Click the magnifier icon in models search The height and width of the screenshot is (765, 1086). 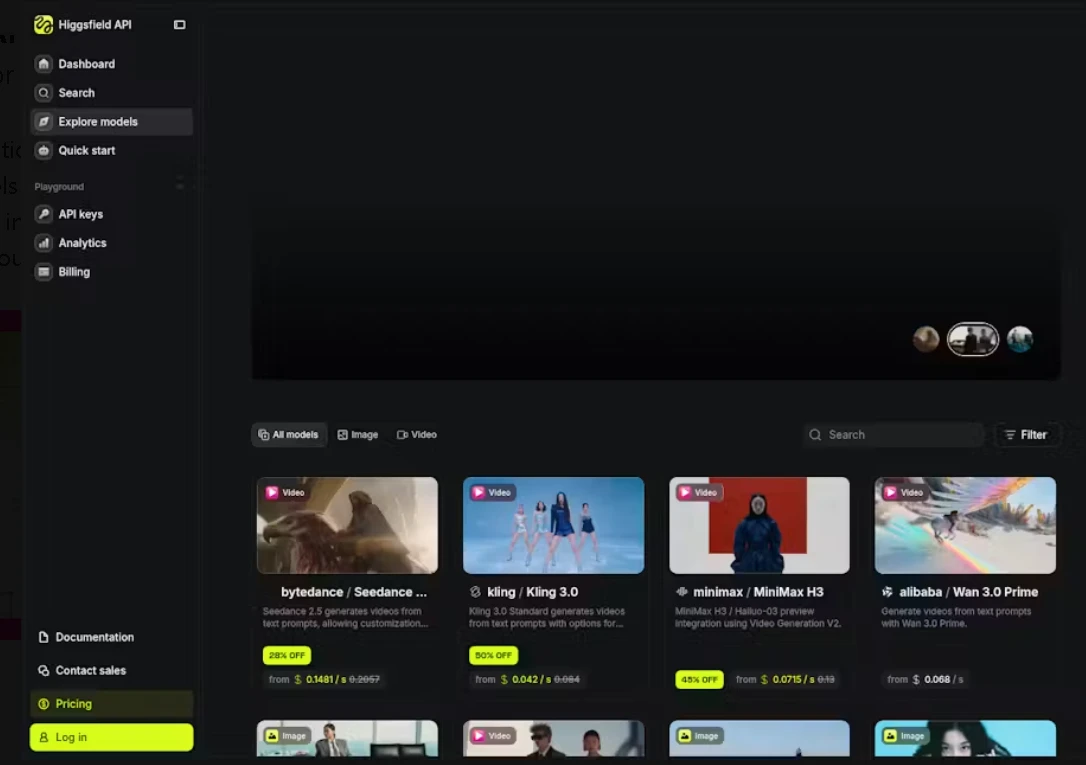click(815, 435)
